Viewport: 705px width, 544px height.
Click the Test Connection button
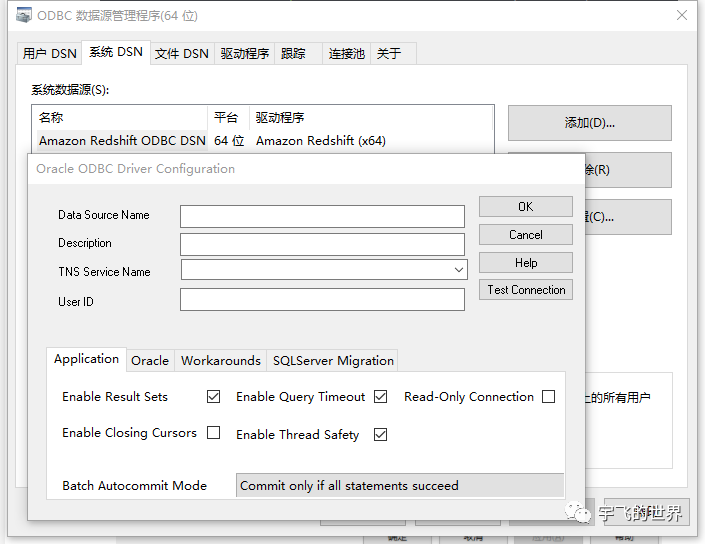(x=526, y=290)
